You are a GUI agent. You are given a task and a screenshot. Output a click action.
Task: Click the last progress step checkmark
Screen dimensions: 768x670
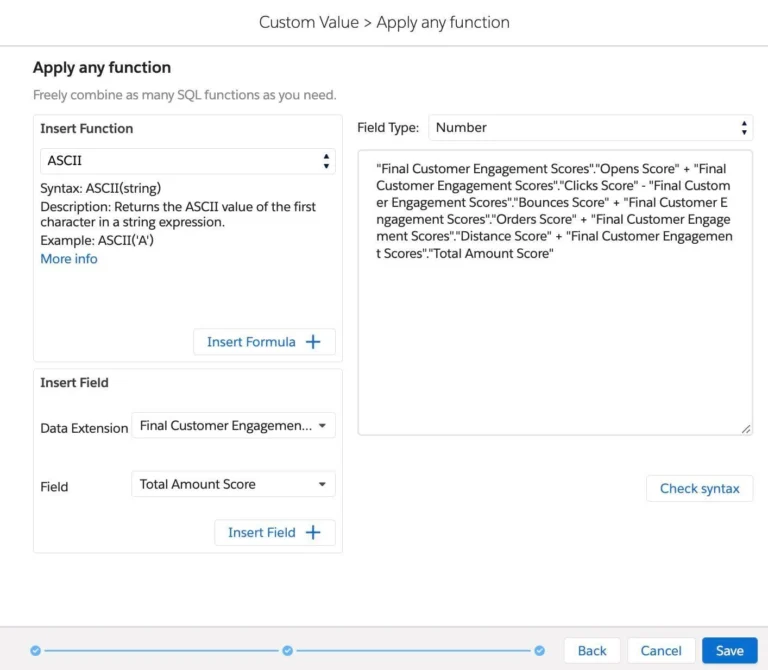coord(539,651)
